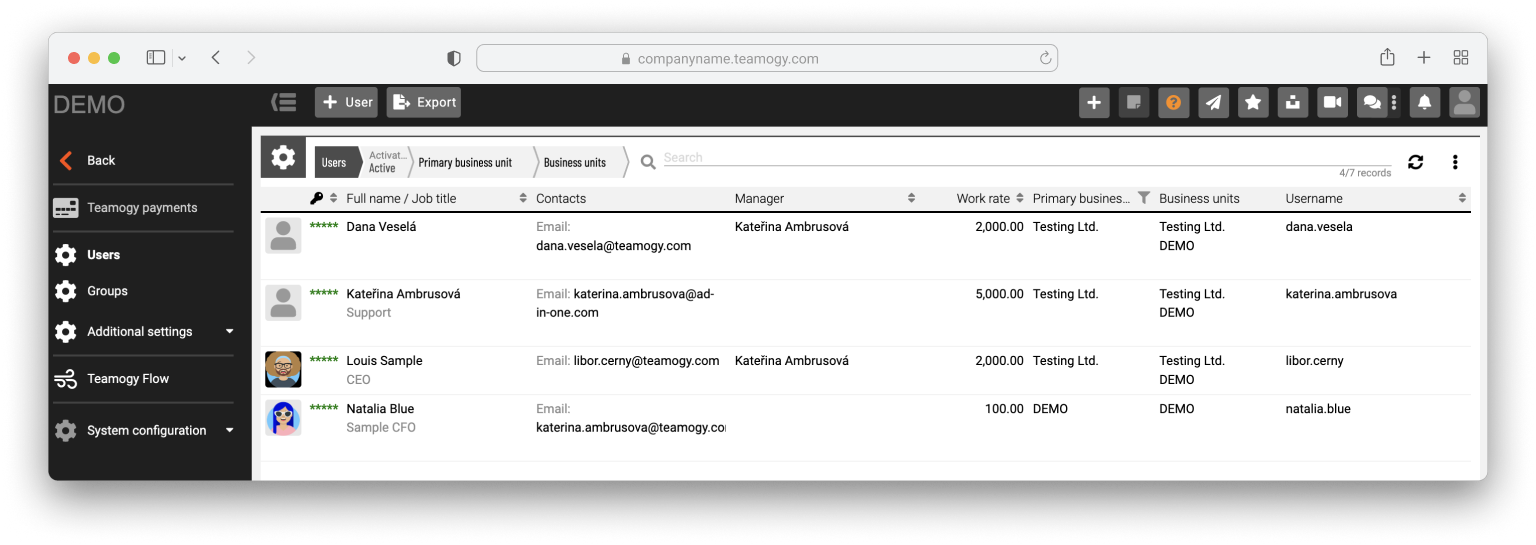
Task: Sort by Work rate column arrows
Action: click(x=1020, y=198)
